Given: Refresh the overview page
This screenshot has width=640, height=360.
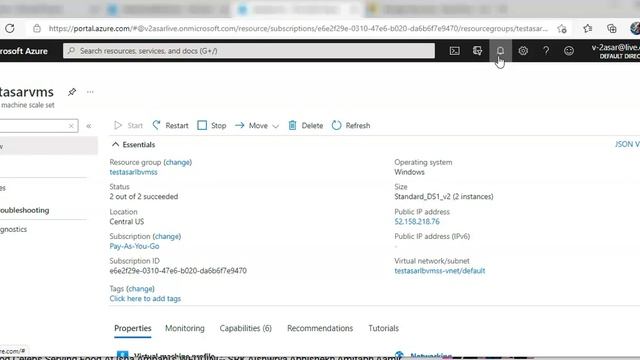Looking at the screenshot, I should (x=351, y=125).
